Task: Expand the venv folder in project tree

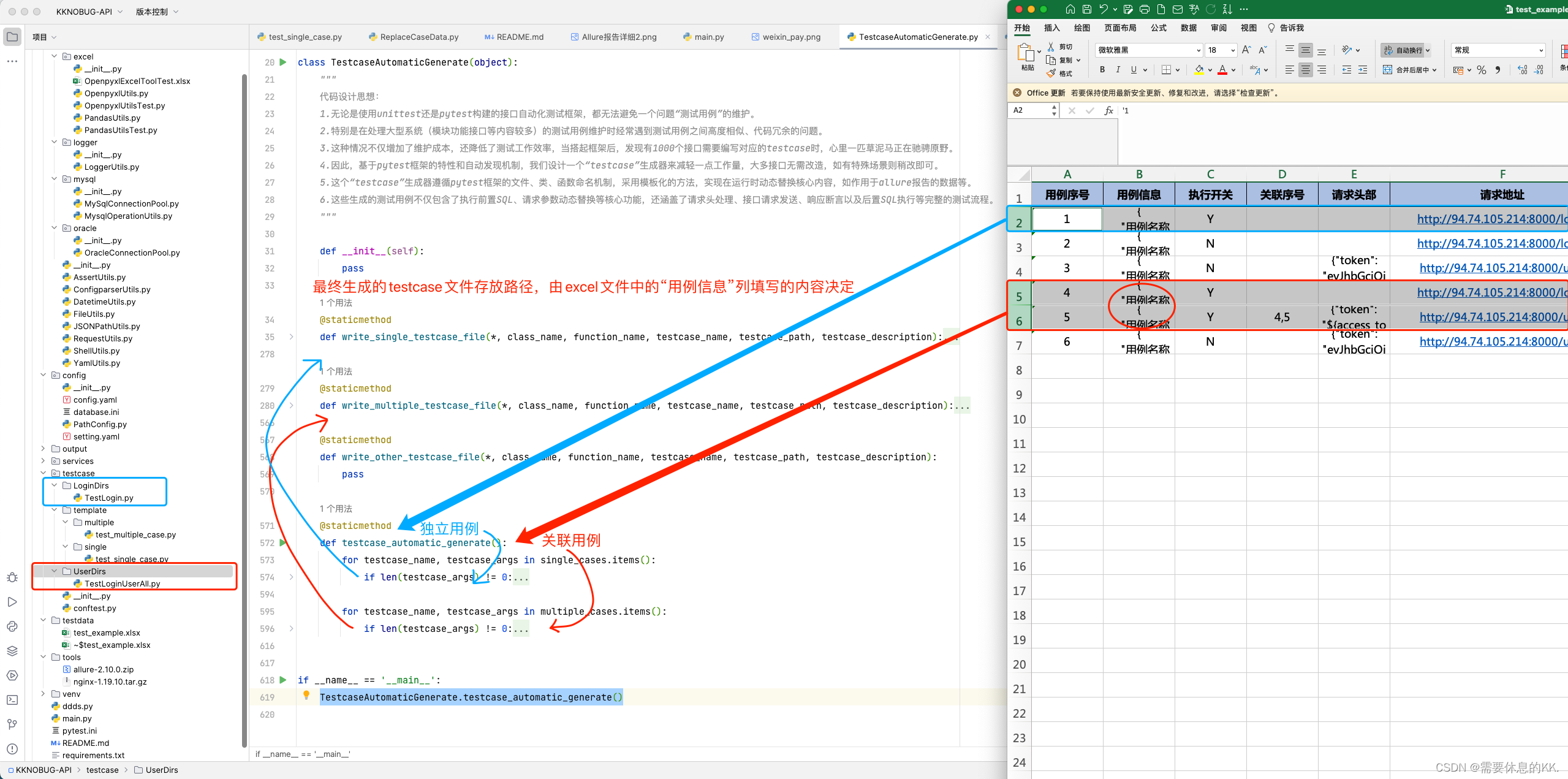Action: click(x=43, y=694)
